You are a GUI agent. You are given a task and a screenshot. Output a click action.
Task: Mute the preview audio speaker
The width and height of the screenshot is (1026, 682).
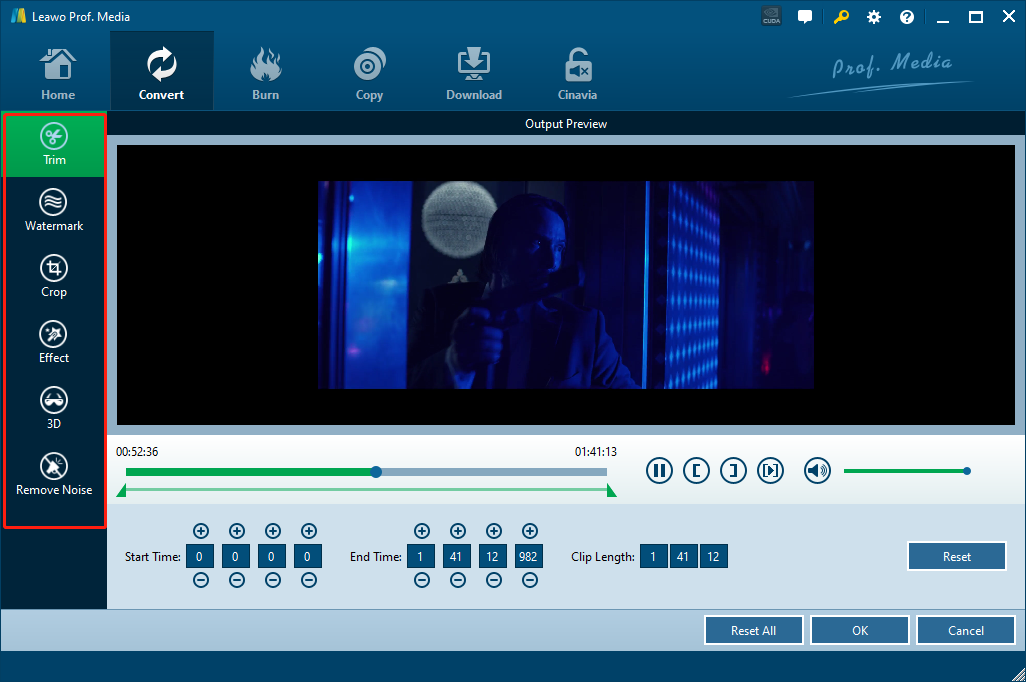click(817, 471)
